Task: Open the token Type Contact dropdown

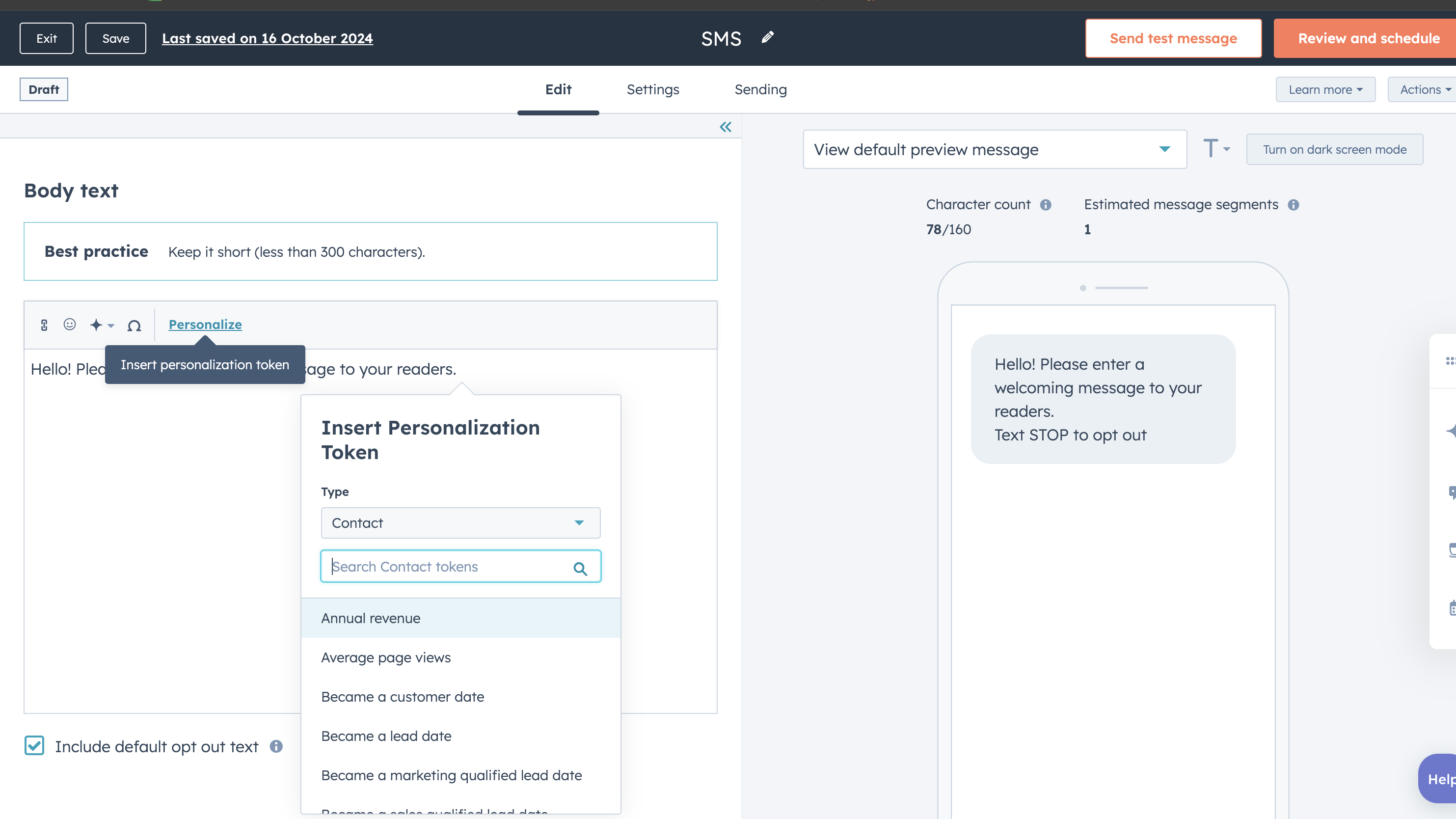Action: 460,523
